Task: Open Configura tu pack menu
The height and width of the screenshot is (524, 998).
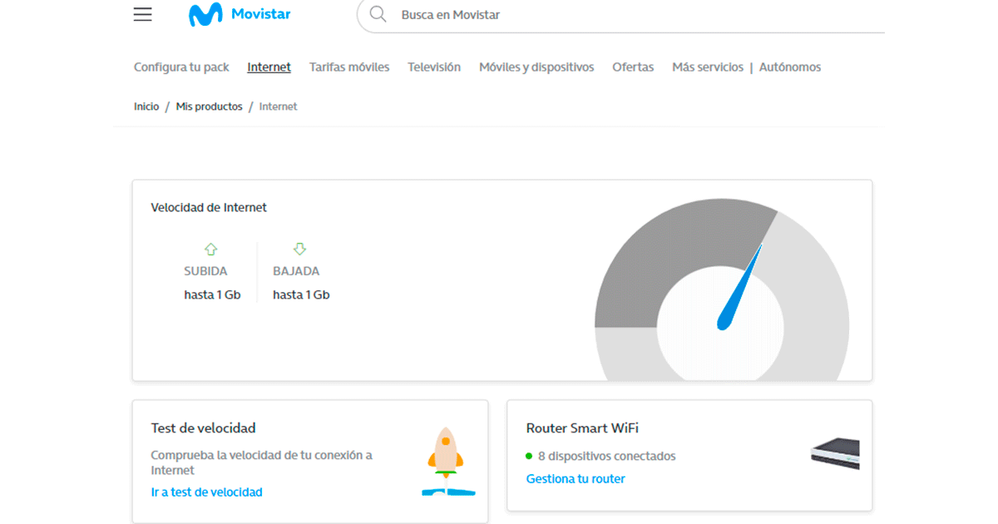Action: point(181,67)
